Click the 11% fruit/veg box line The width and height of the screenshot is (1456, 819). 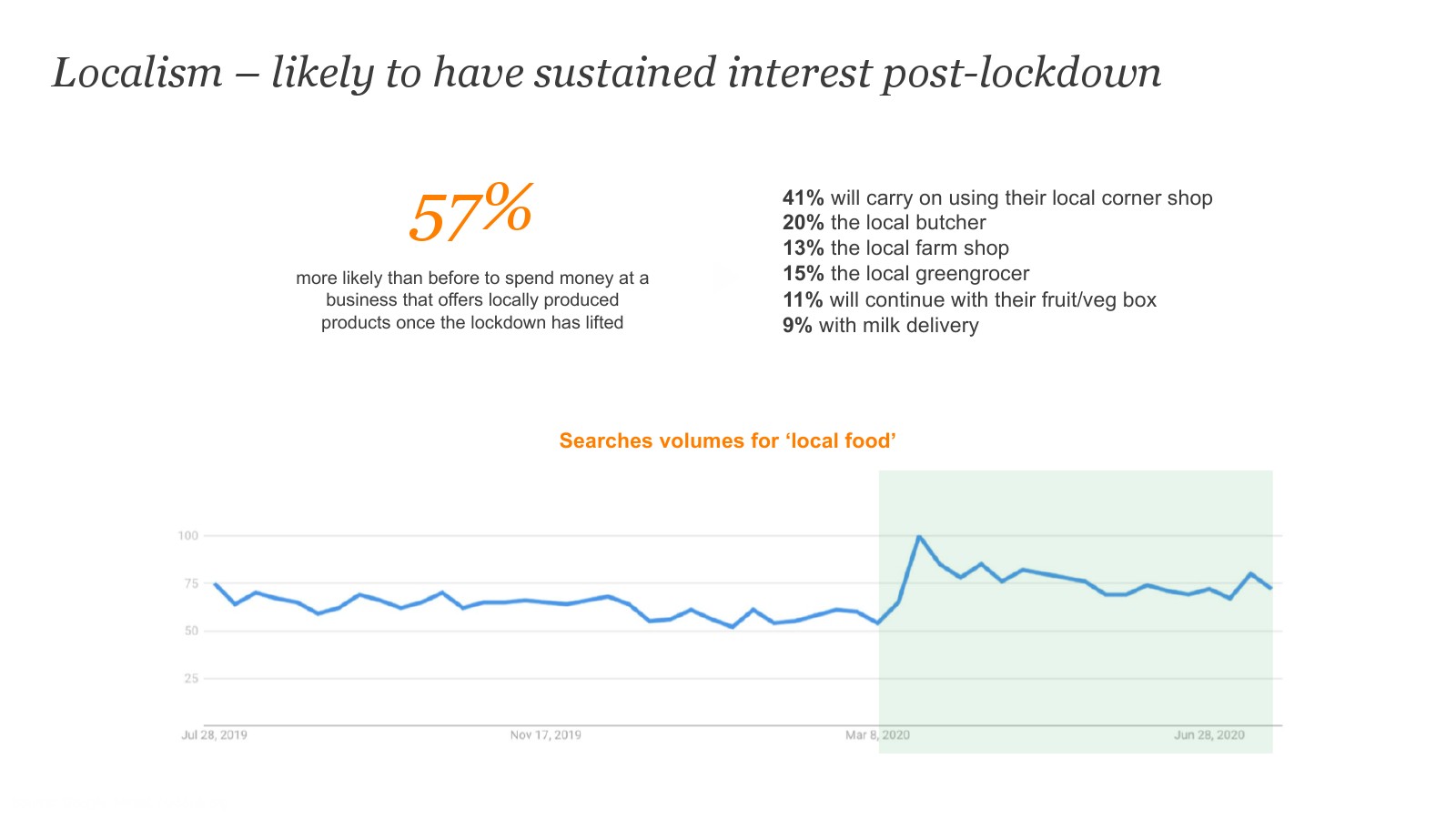[969, 299]
